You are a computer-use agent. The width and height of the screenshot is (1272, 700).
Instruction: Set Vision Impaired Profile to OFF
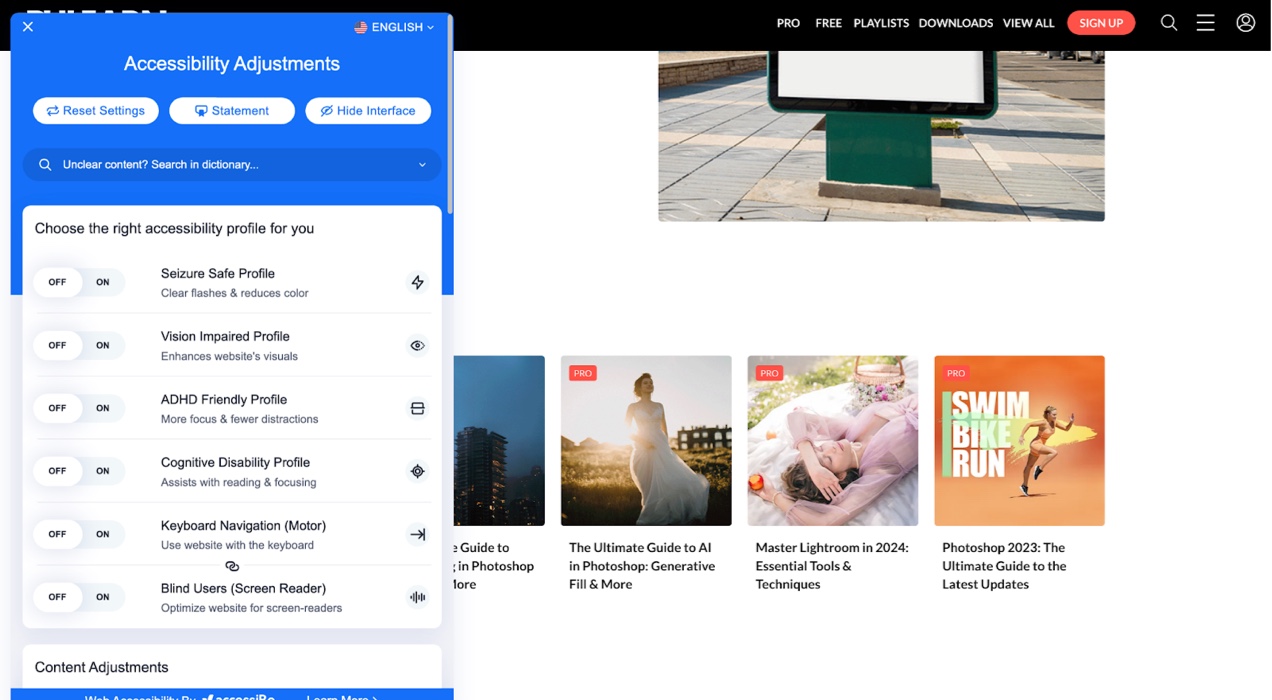57,345
